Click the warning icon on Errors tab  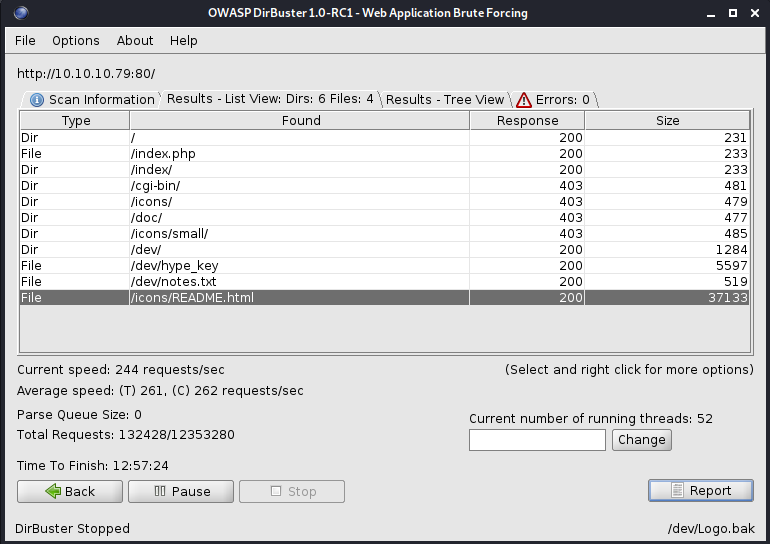point(523,100)
